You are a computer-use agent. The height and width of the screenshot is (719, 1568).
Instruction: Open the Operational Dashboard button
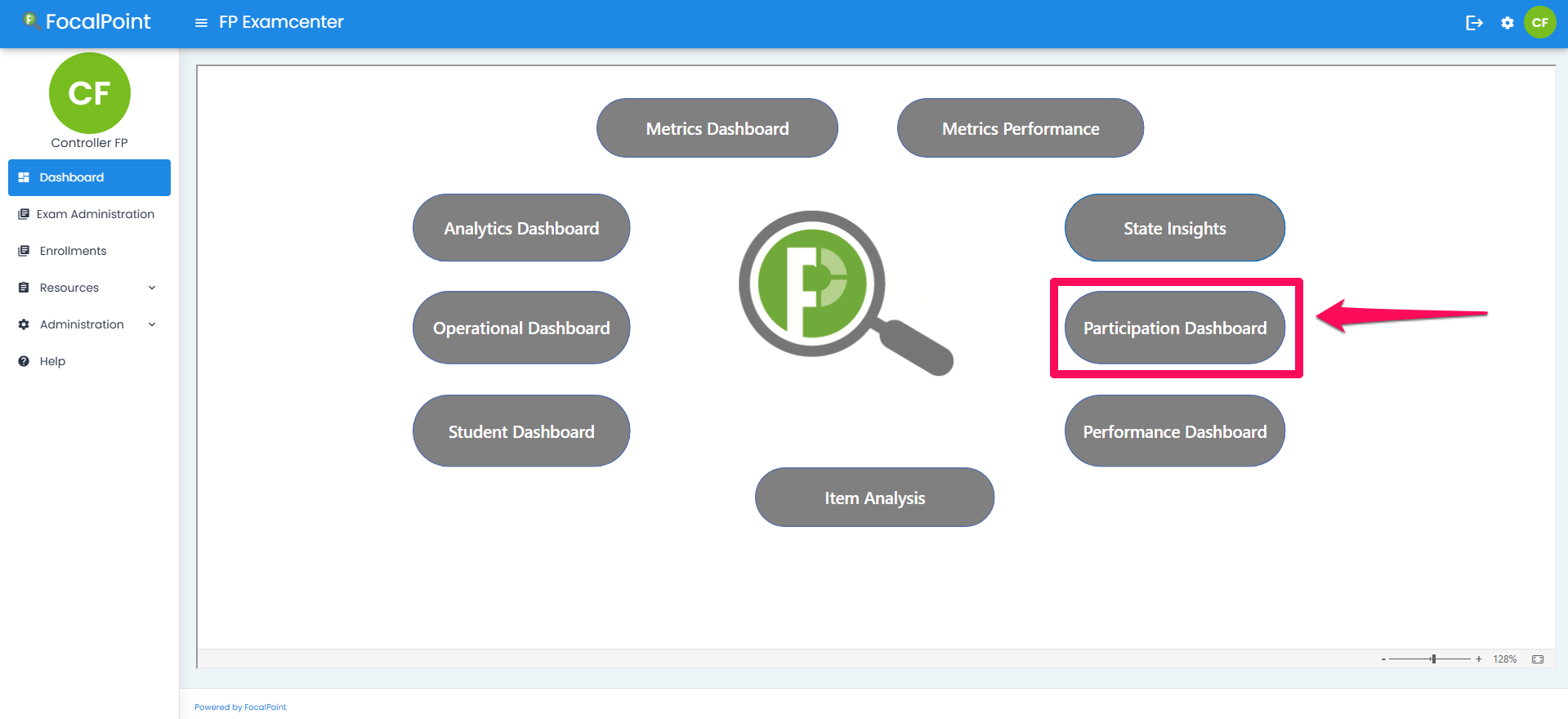click(x=521, y=328)
